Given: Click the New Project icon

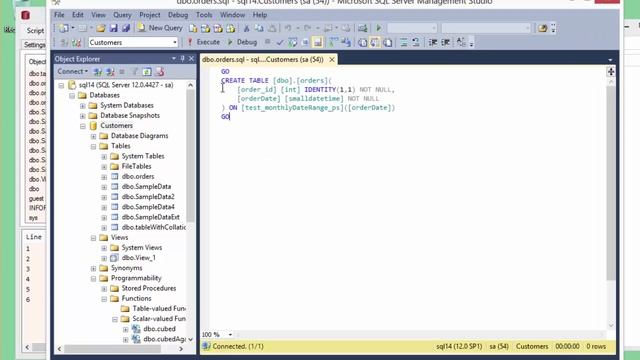Looking at the screenshot, I should [63, 28].
